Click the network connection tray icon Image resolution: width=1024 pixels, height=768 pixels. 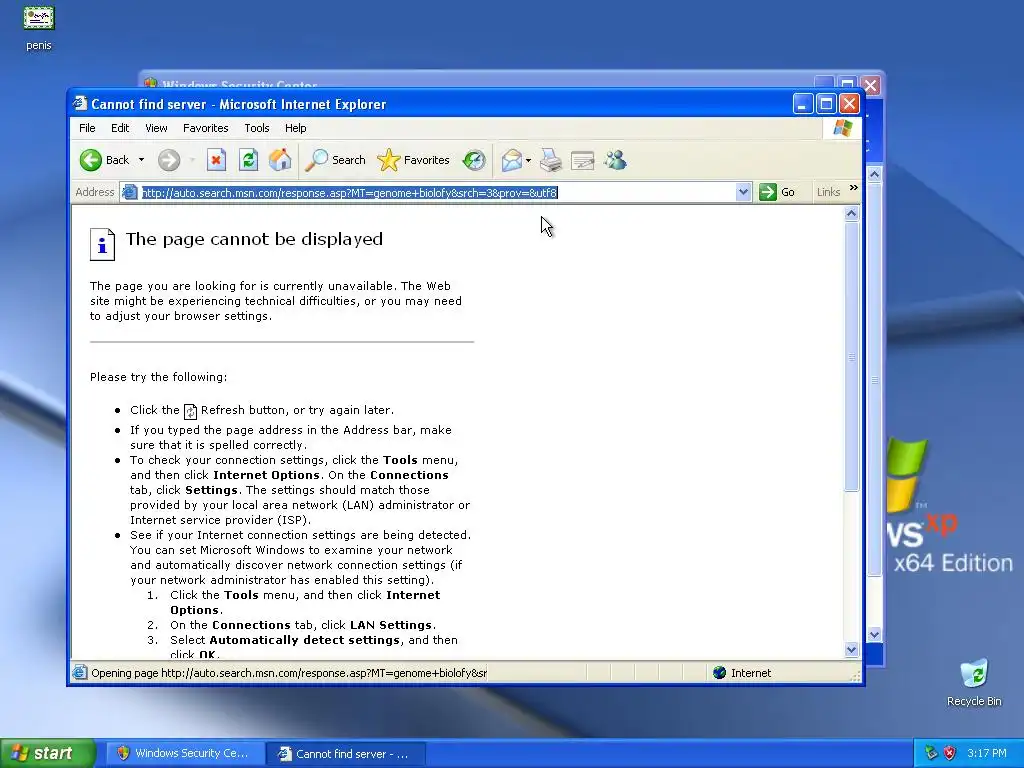point(931,753)
